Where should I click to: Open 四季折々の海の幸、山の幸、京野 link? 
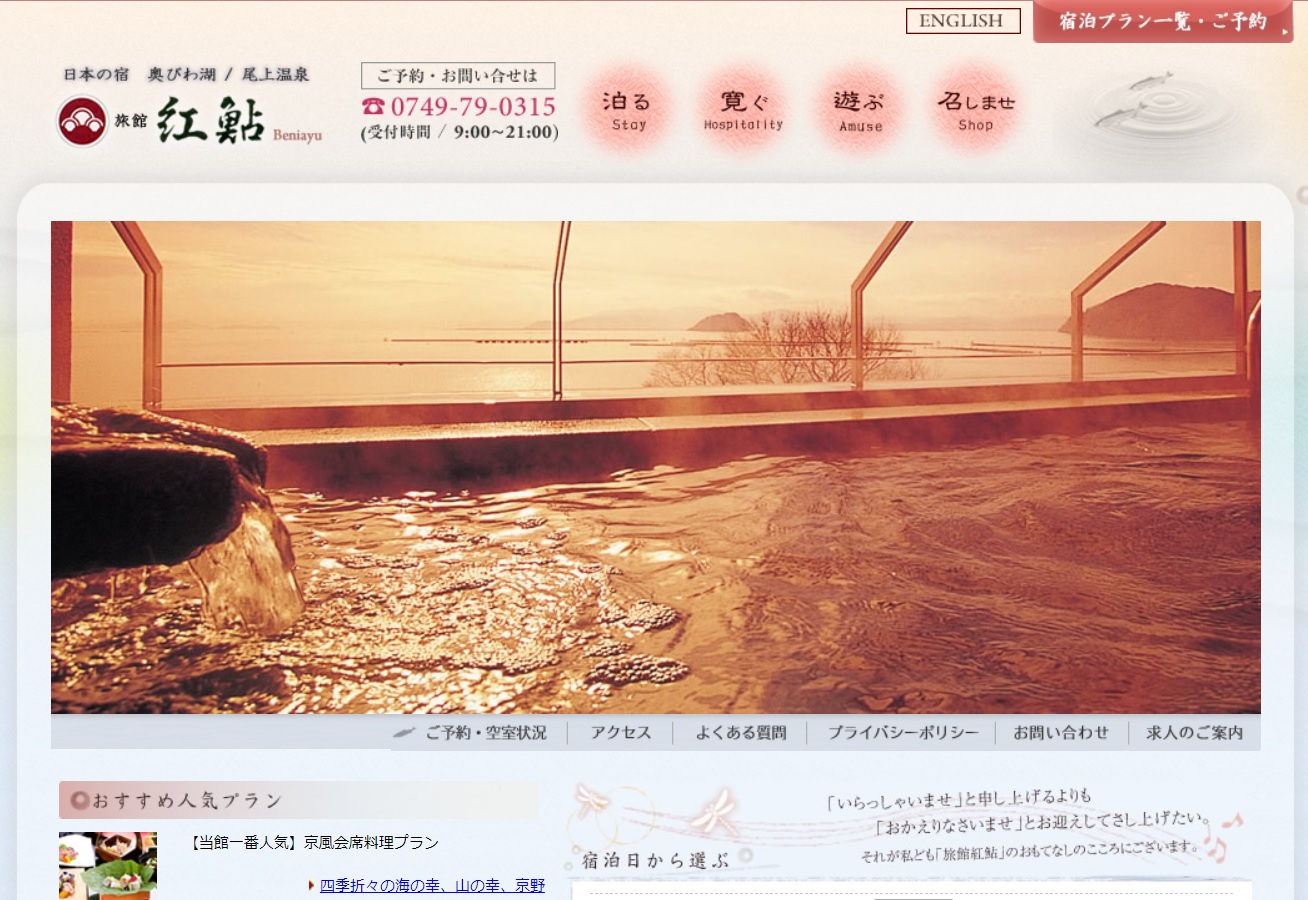[x=432, y=885]
